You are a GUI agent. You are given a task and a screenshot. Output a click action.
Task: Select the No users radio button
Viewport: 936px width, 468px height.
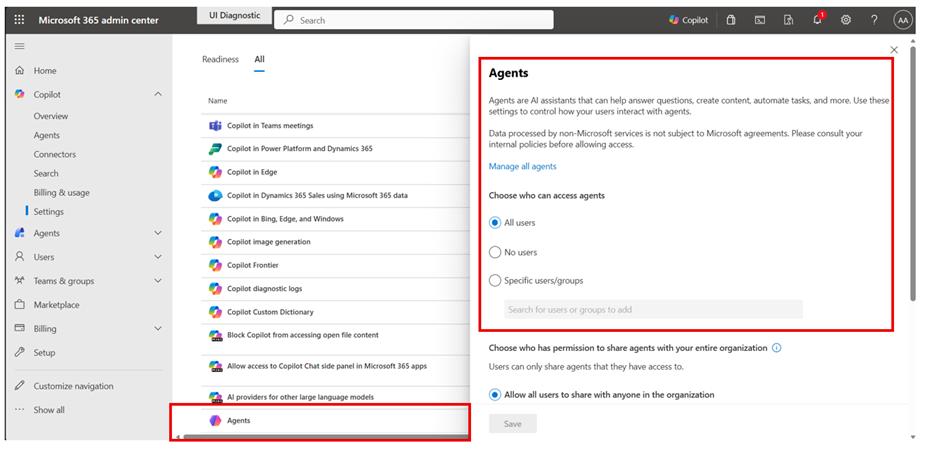495,253
